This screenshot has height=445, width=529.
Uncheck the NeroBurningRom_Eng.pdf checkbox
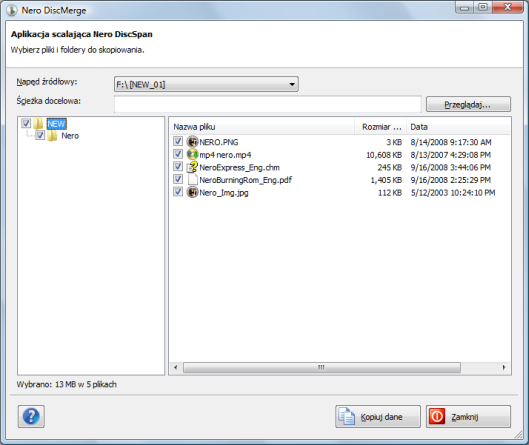point(178,179)
